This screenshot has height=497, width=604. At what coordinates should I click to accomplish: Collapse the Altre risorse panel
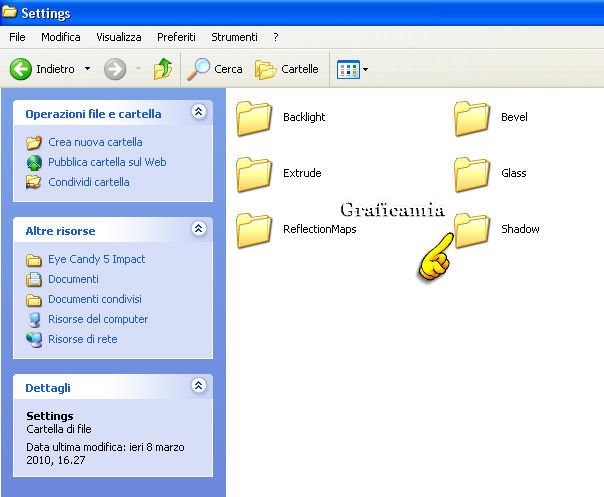199,229
